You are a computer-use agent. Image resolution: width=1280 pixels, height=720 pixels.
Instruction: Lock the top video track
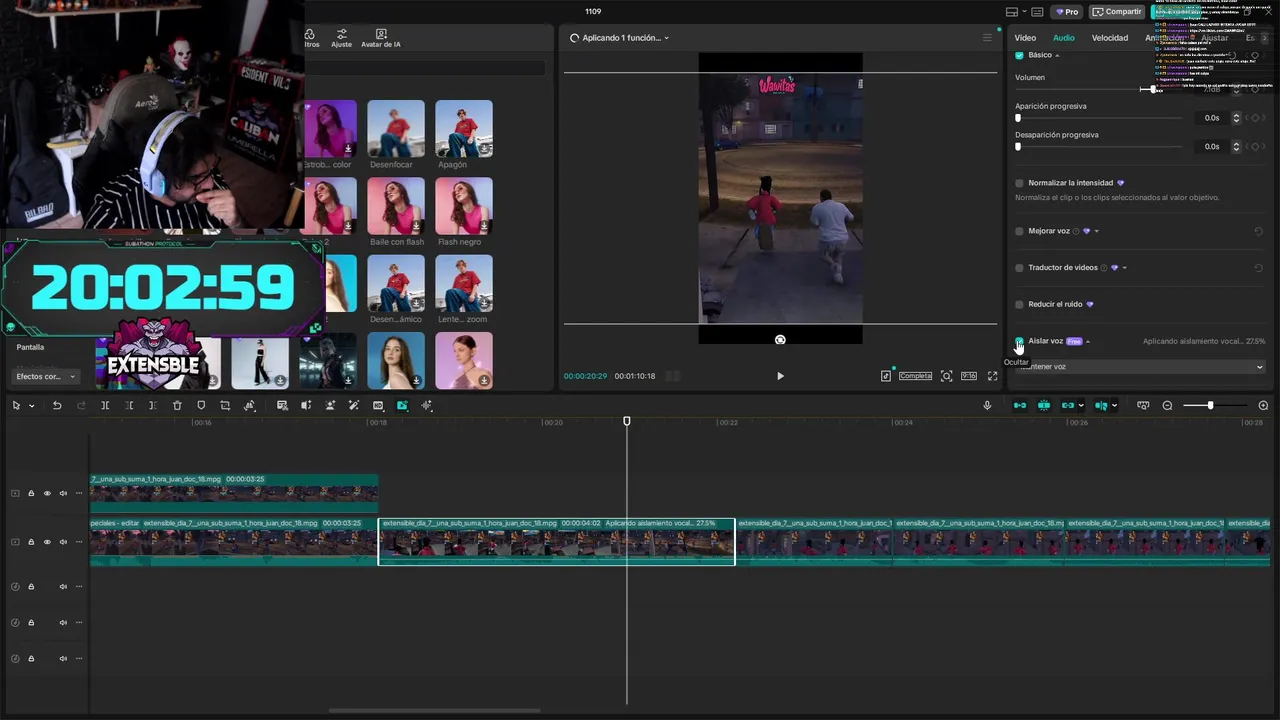tap(31, 493)
